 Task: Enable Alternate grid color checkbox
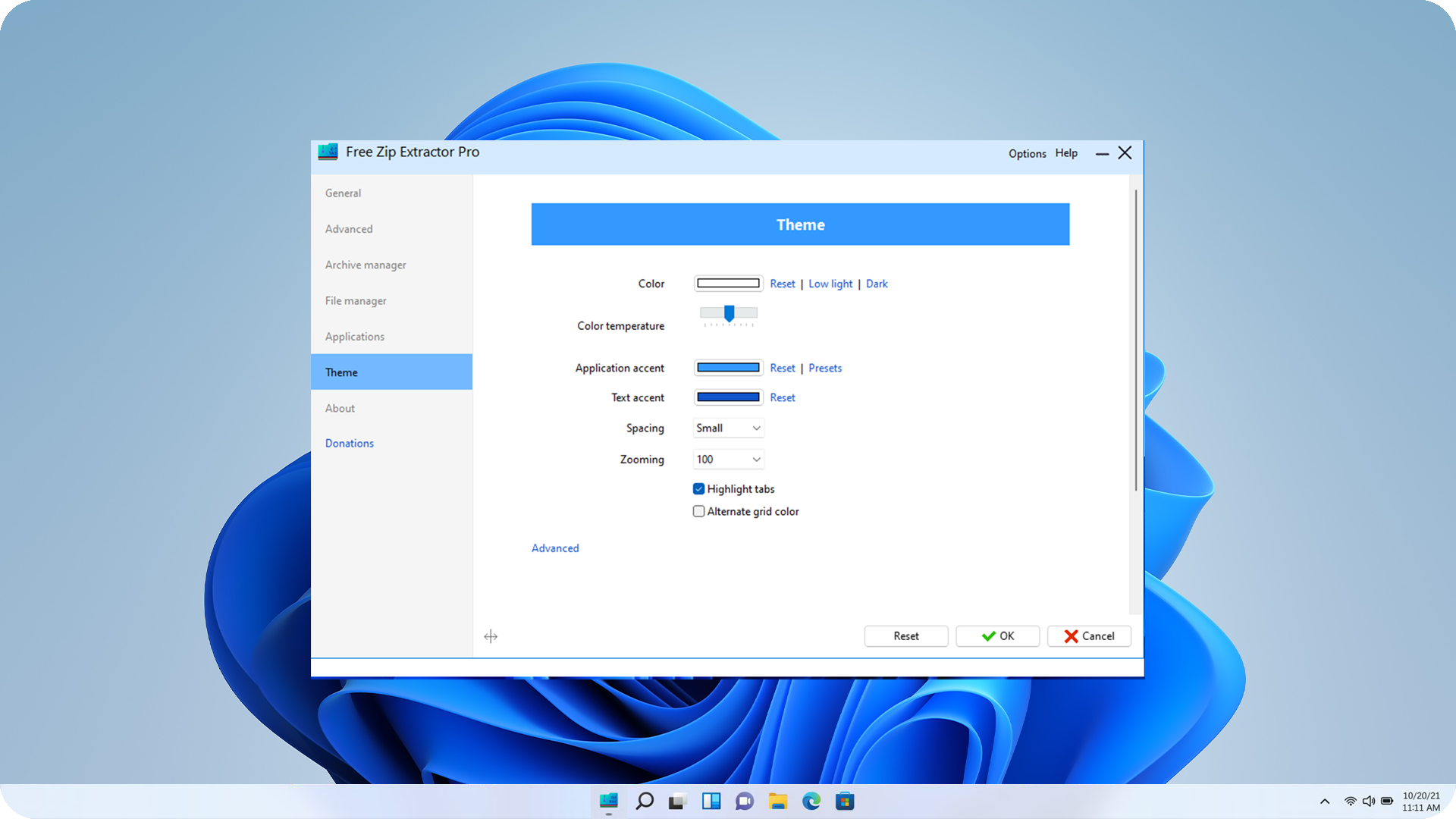[698, 511]
